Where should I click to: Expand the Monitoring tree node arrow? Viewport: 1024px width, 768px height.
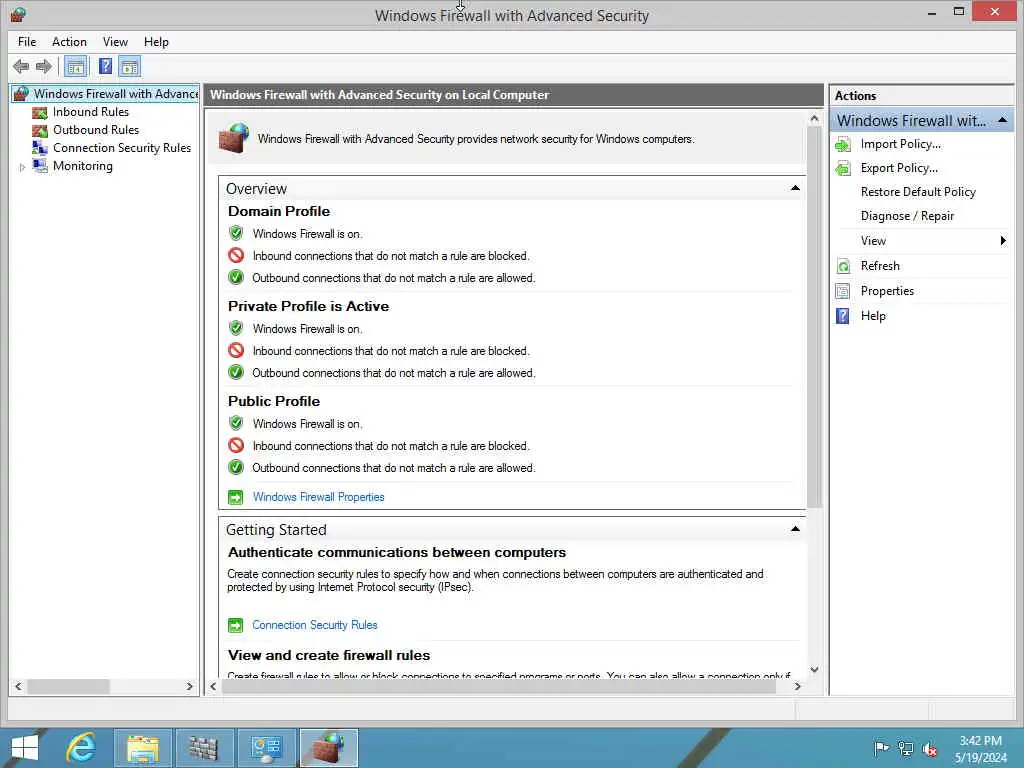point(22,167)
